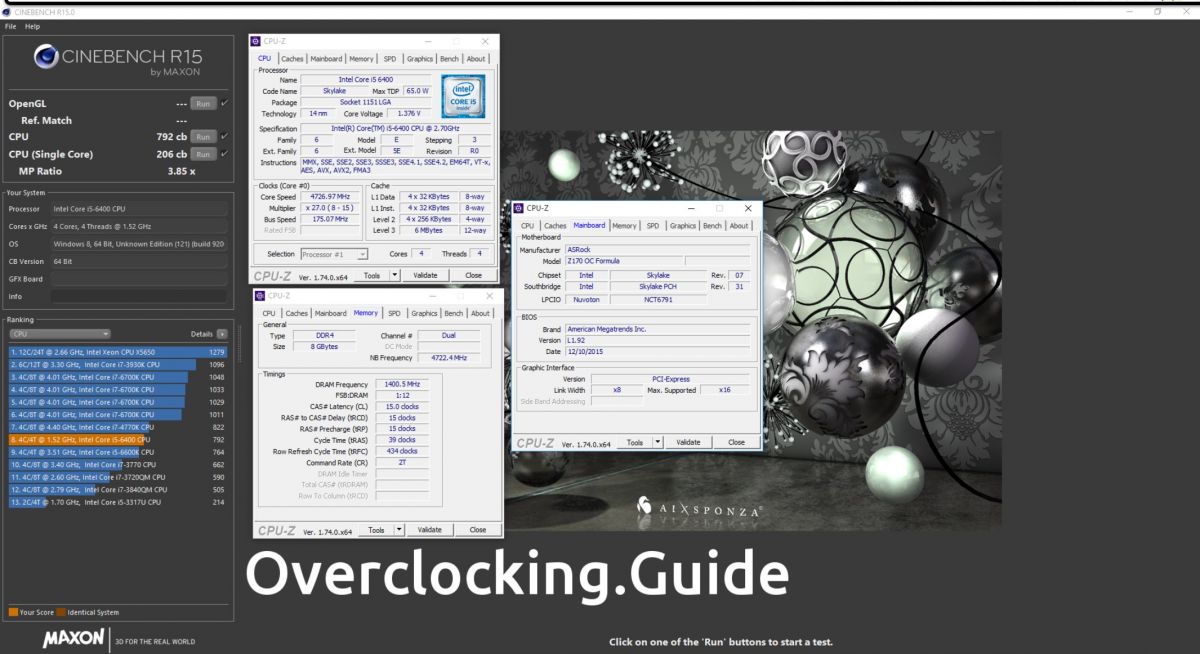Switch to CPU tab in CPU-Z Memory window
Image resolution: width=1200 pixels, height=654 pixels.
pos(269,313)
